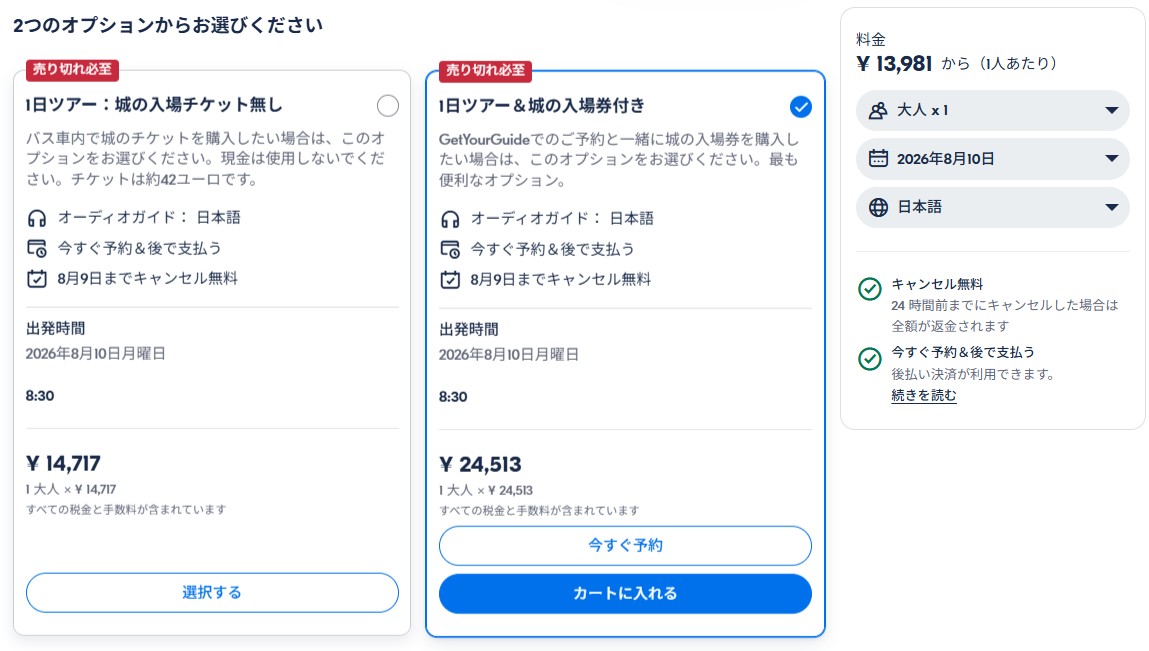Click the headphones icon in the ticket-included option

click(x=450, y=219)
